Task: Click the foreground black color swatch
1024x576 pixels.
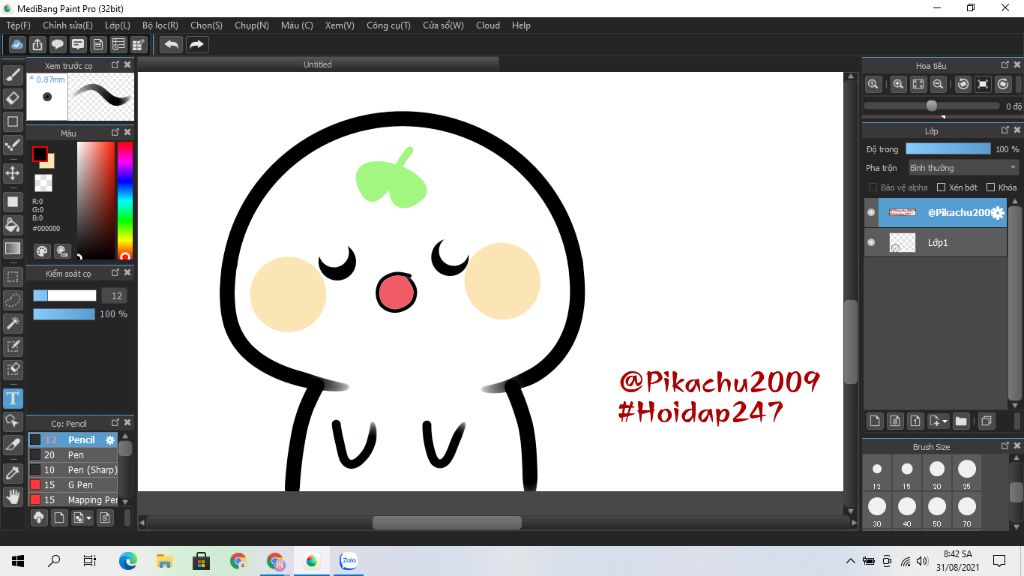Action: pyautogui.click(x=40, y=153)
